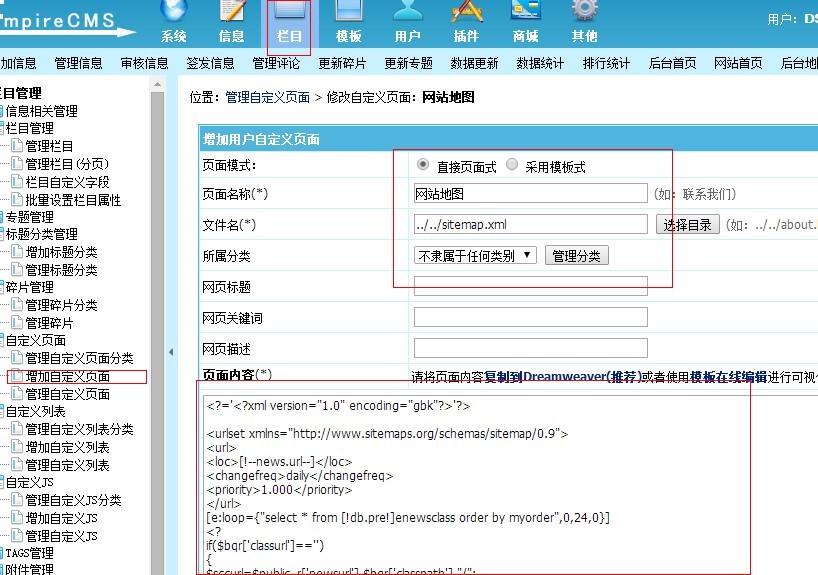
Task: Open 管理信息 in the secondary menu
Action: [x=78, y=64]
